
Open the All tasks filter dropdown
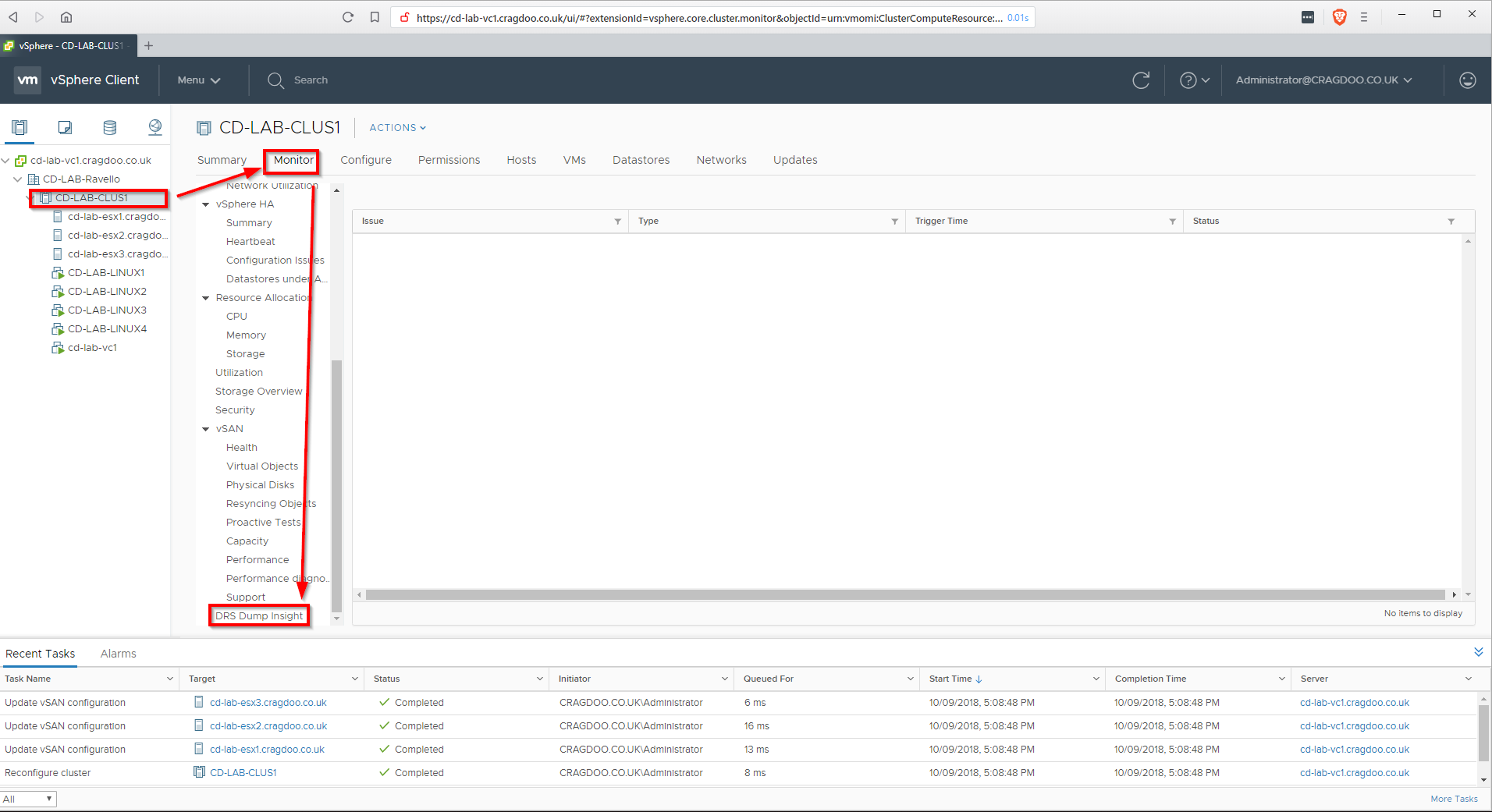click(28, 799)
